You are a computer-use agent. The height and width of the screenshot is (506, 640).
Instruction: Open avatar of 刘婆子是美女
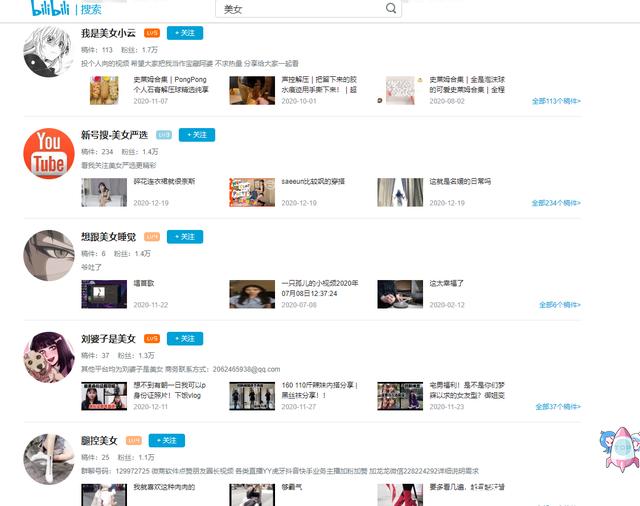point(49,357)
